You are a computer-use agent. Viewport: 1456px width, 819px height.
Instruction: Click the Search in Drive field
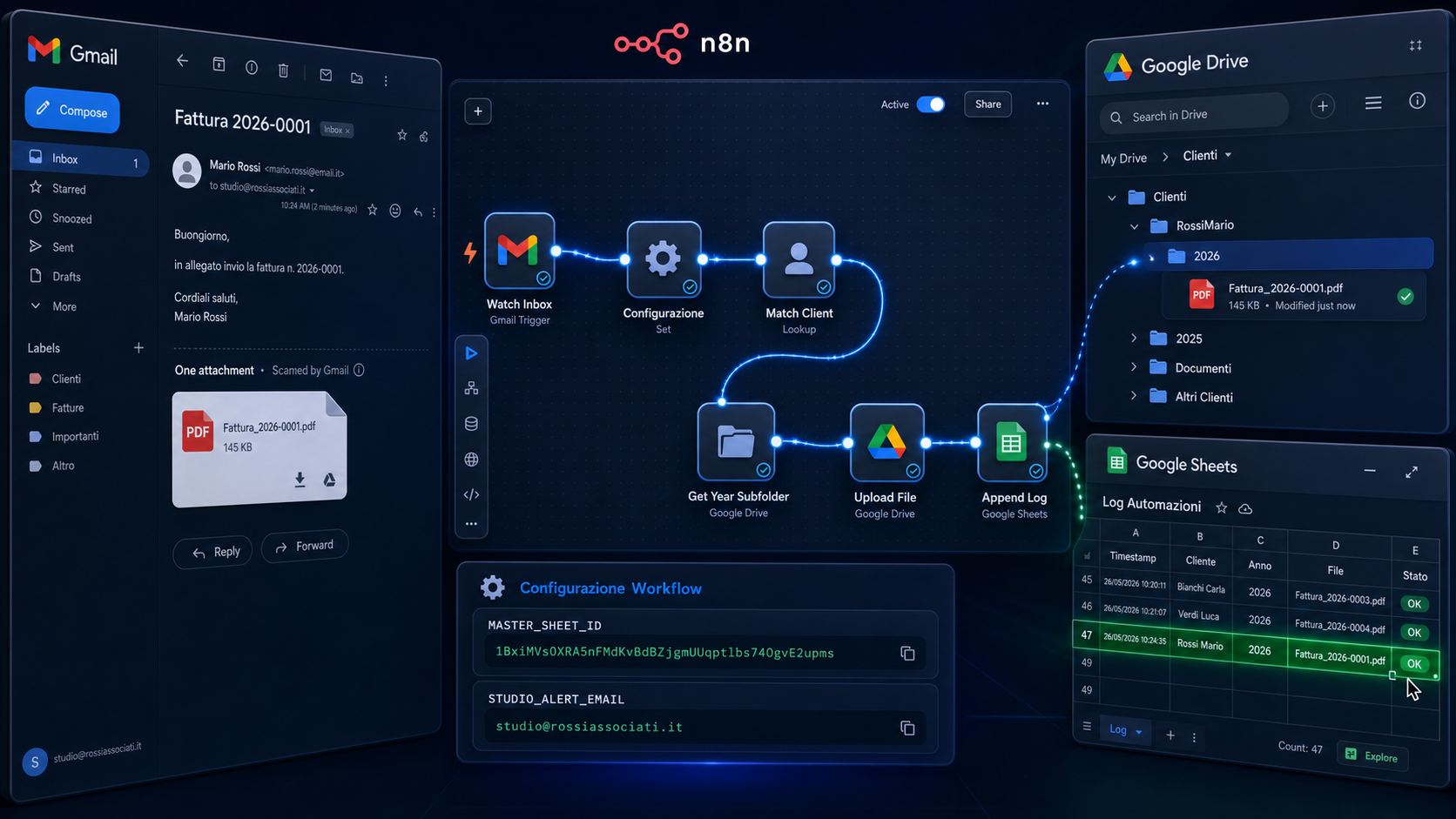tap(1193, 114)
